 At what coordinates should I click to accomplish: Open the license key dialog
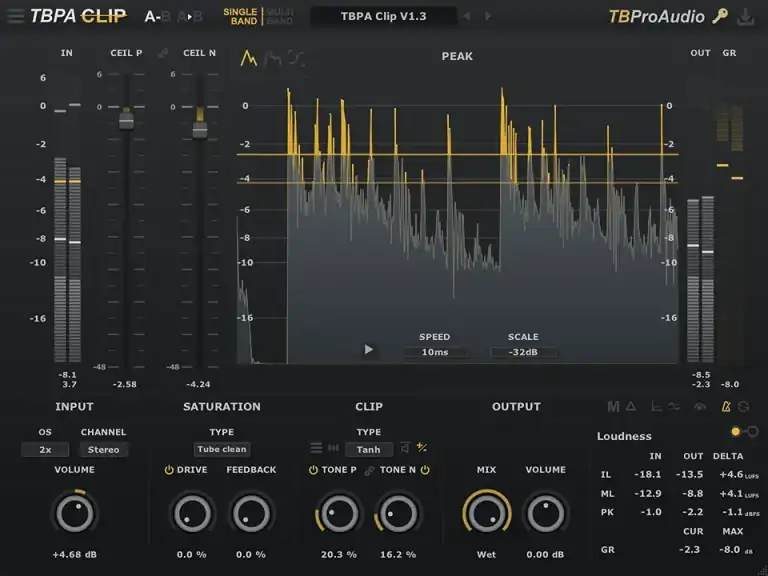coord(720,16)
